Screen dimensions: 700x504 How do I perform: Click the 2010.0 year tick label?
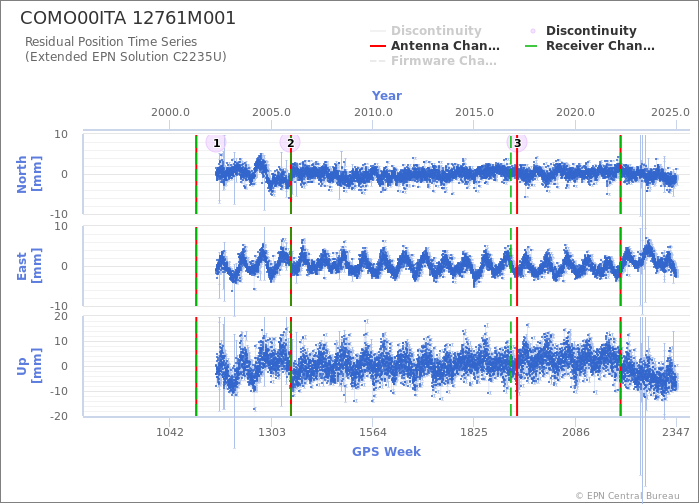373,112
